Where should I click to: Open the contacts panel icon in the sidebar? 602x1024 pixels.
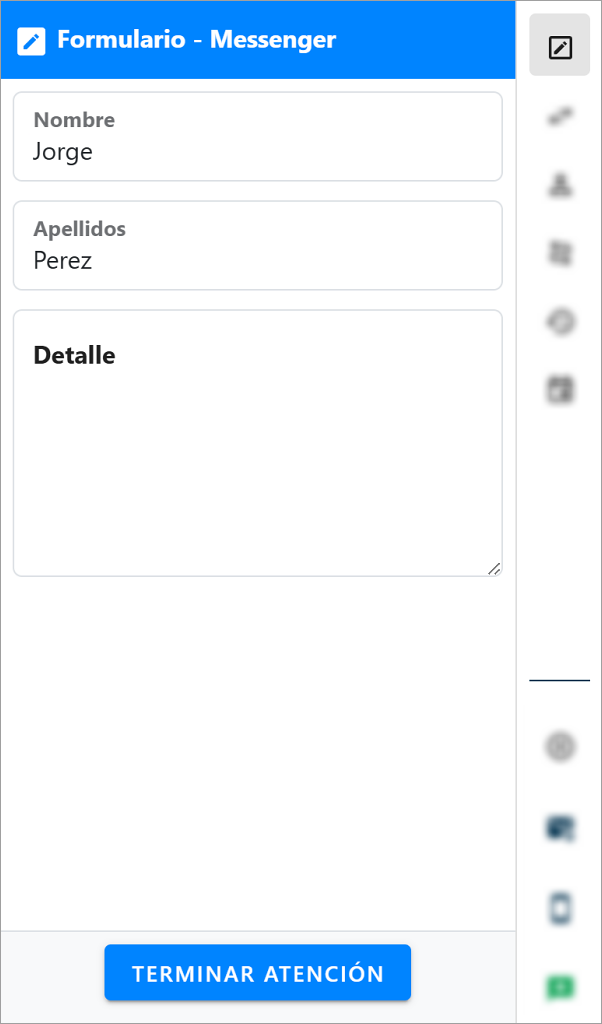pyautogui.click(x=559, y=184)
